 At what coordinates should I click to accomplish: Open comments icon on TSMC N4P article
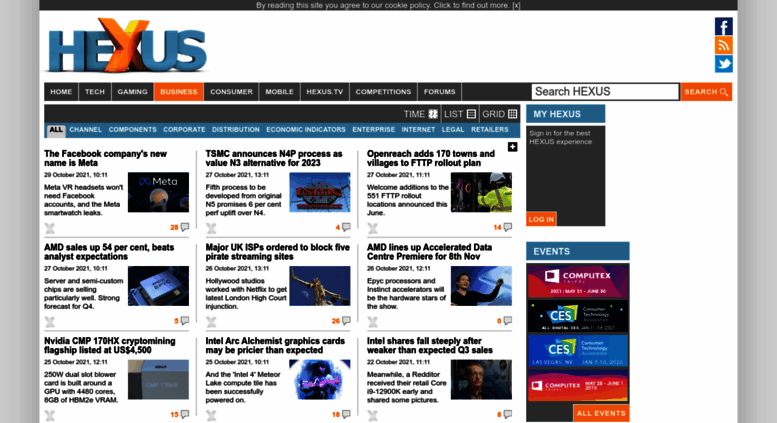pyautogui.click(x=346, y=227)
